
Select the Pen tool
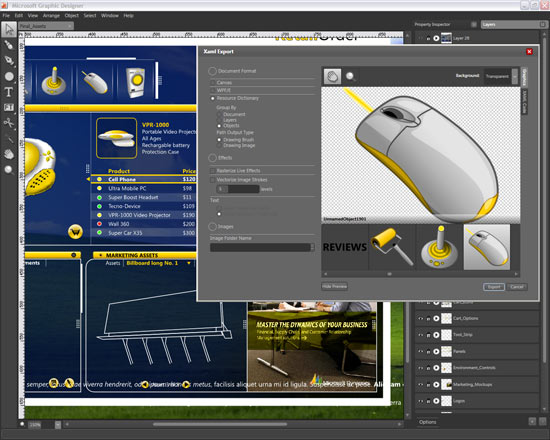click(x=9, y=60)
